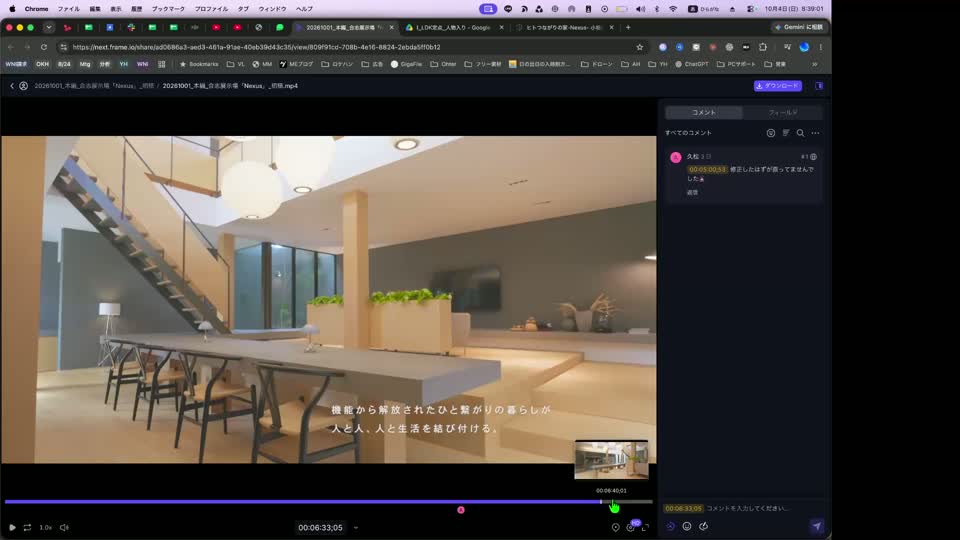Open the すべてのコメント filter
The width and height of the screenshot is (960, 540).
click(x=688, y=133)
